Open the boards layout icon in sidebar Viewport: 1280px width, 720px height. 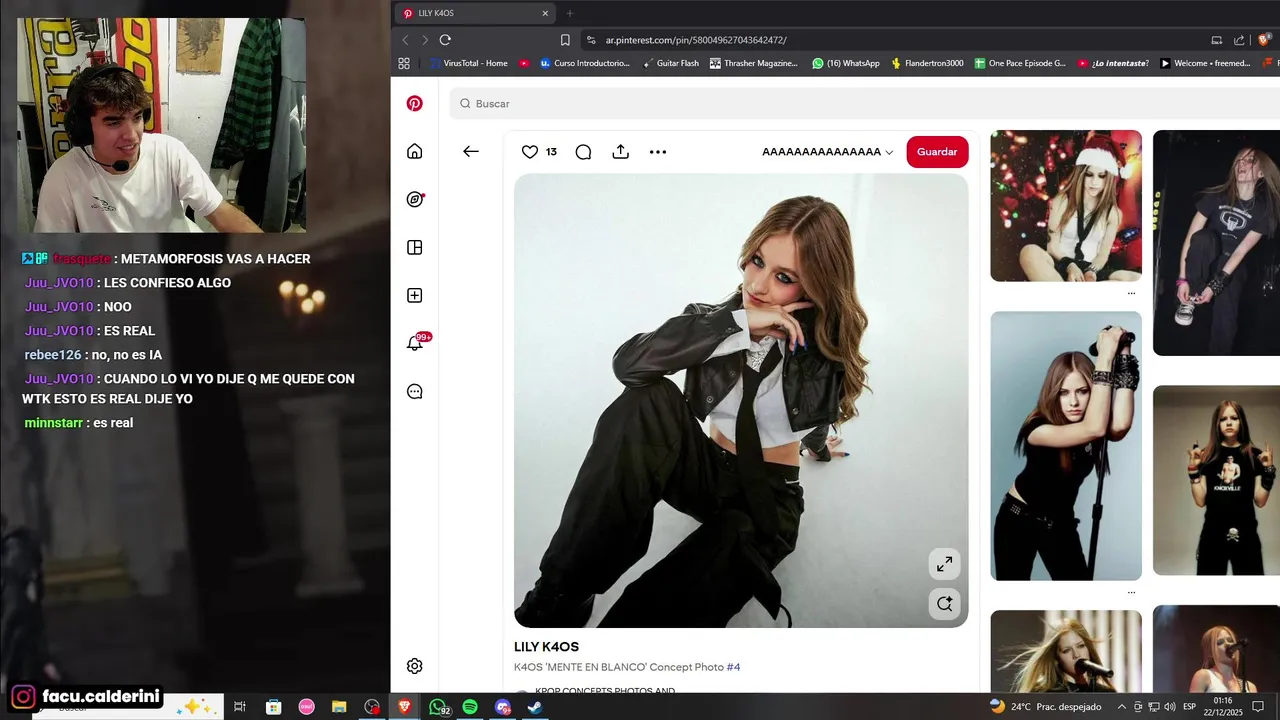point(414,247)
